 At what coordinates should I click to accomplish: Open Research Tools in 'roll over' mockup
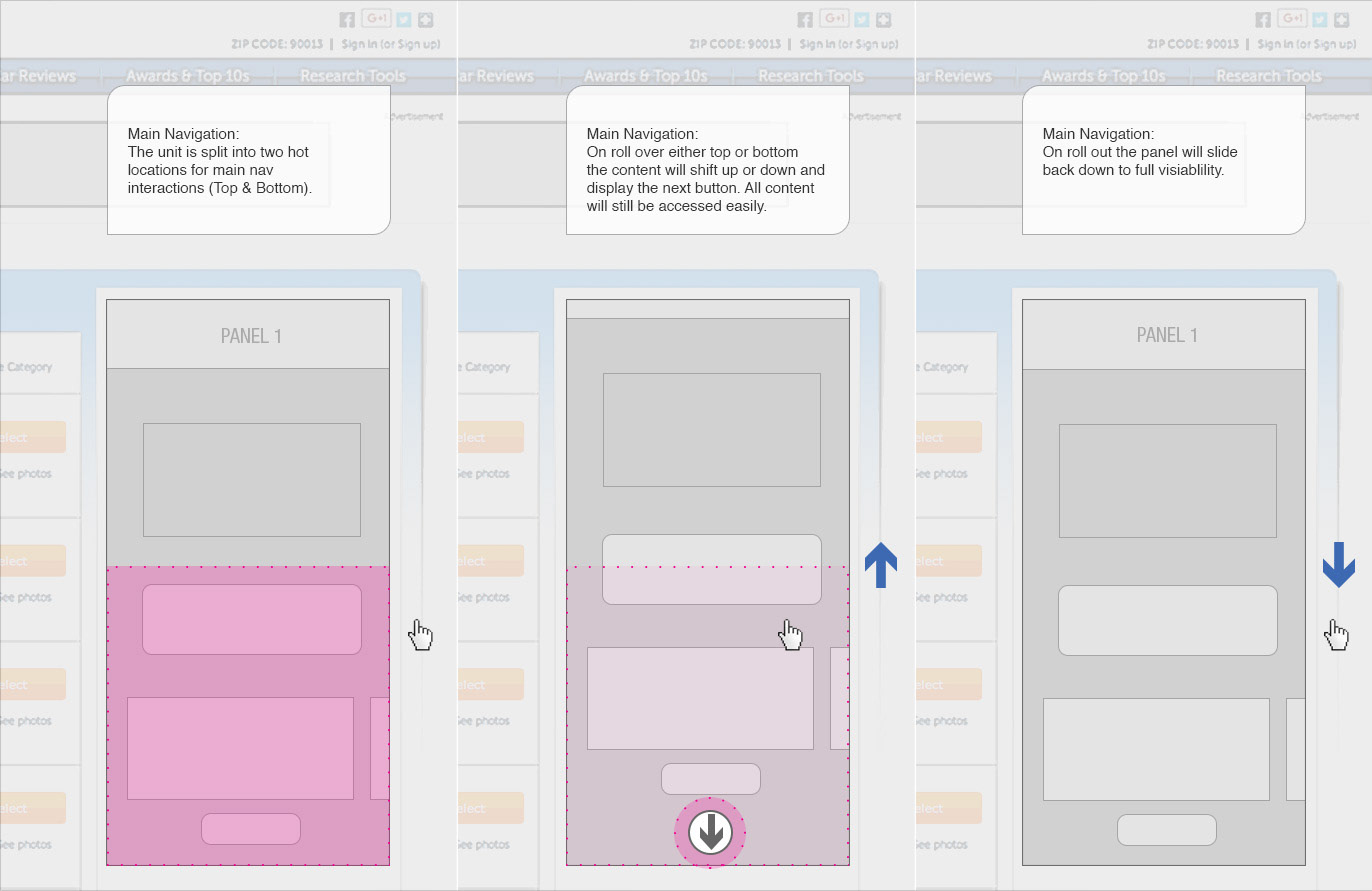811,76
